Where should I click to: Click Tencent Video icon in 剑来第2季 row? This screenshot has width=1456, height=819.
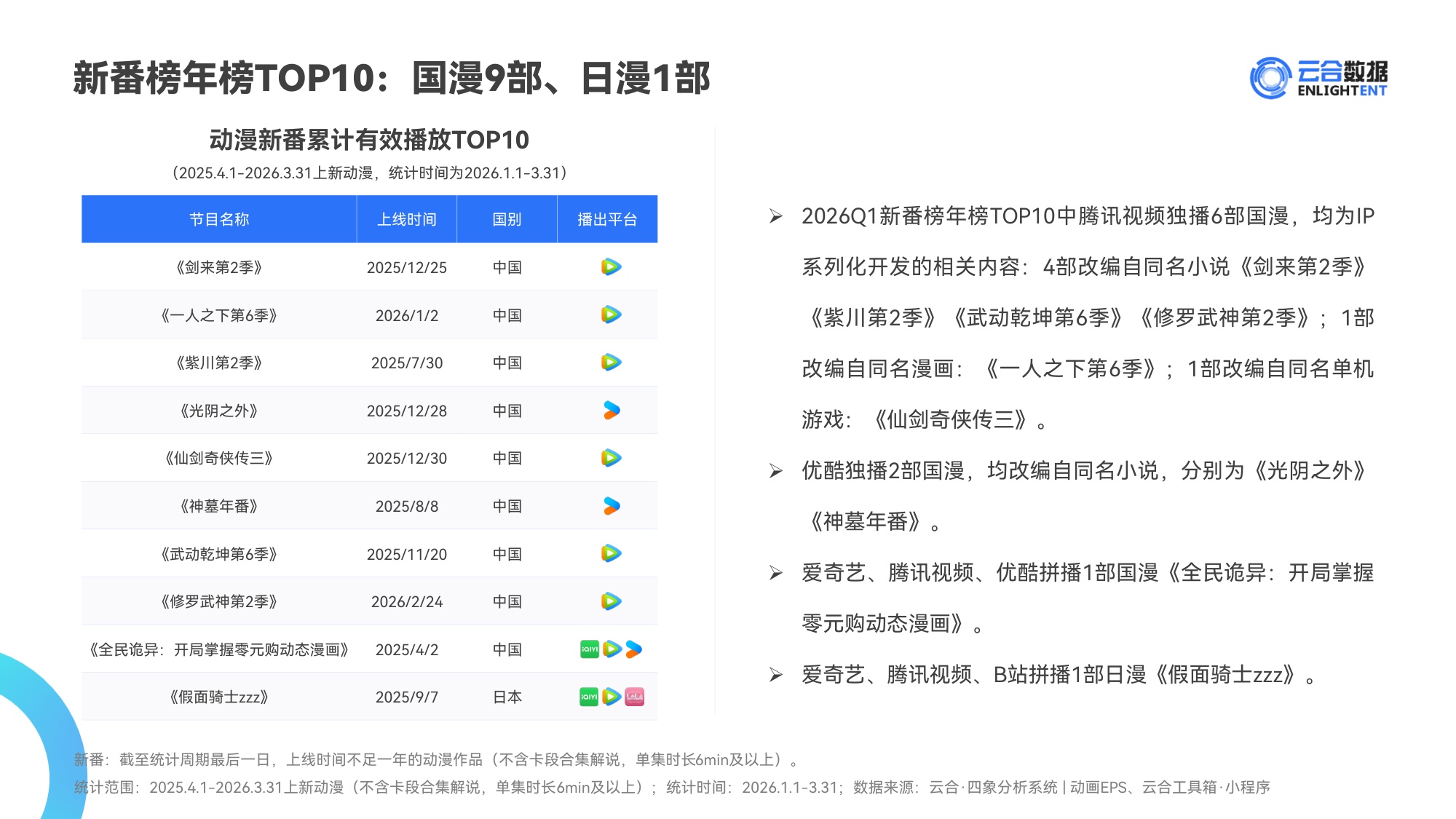click(x=612, y=267)
